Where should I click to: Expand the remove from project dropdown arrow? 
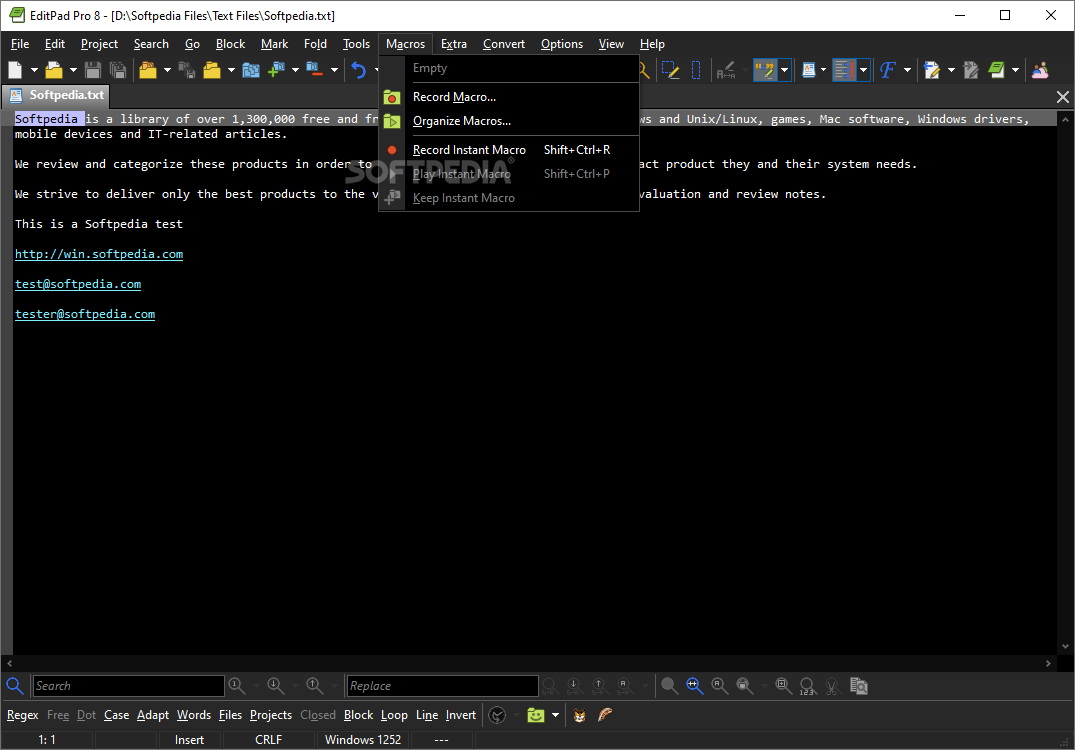(334, 70)
